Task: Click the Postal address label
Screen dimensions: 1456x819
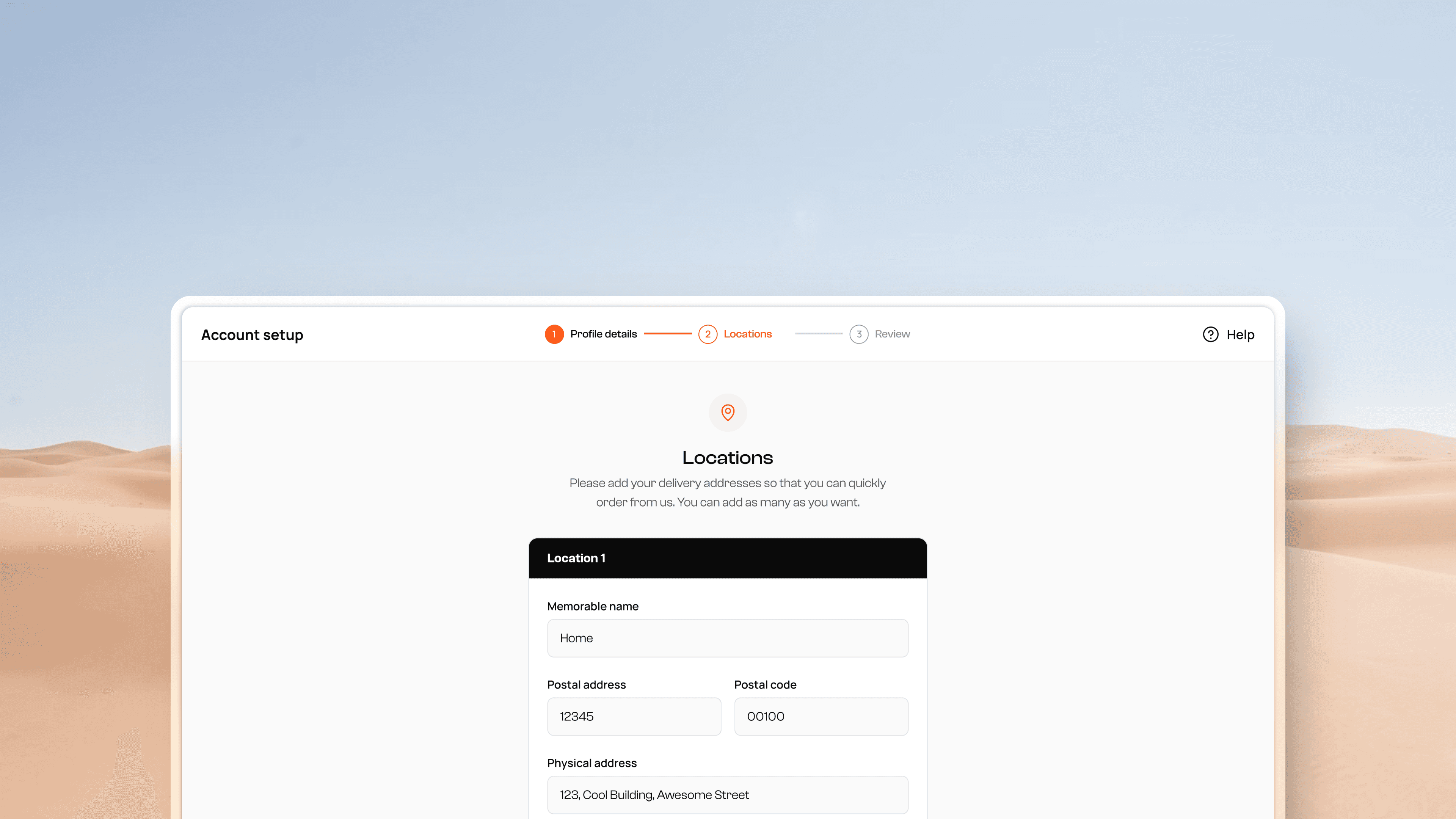Action: 586,685
